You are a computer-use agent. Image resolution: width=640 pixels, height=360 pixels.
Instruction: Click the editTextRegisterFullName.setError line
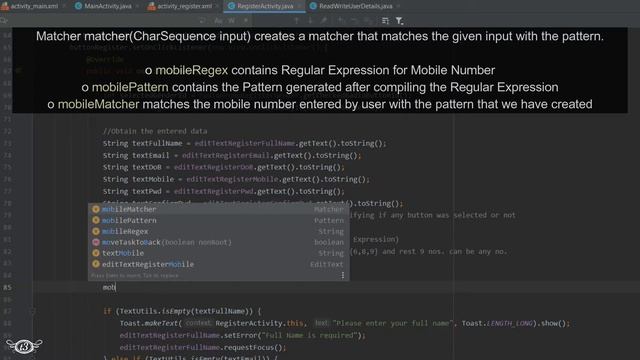pos(242,335)
